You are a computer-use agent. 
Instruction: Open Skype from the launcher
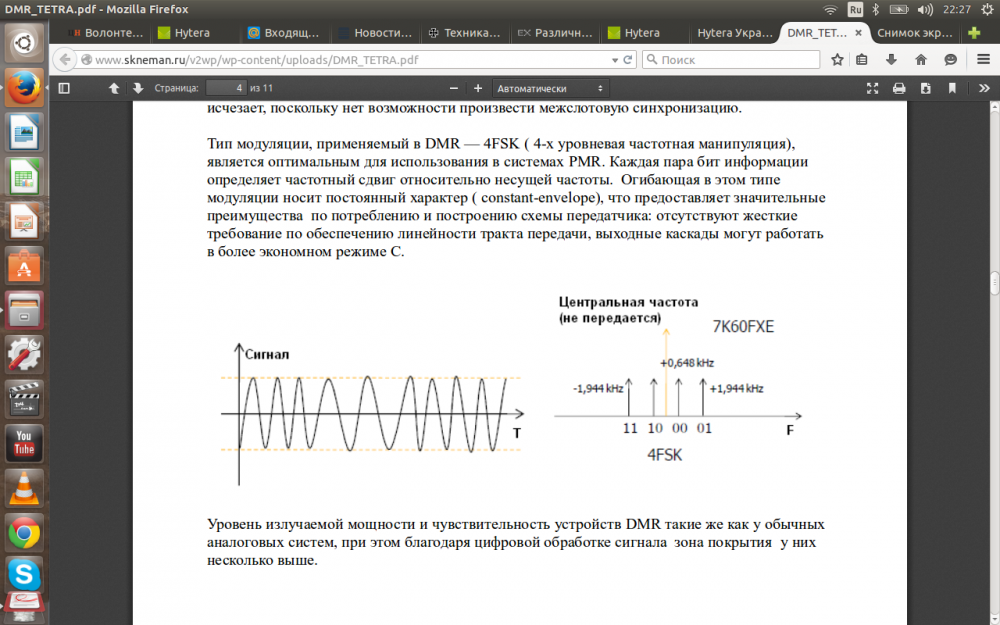coord(24,575)
